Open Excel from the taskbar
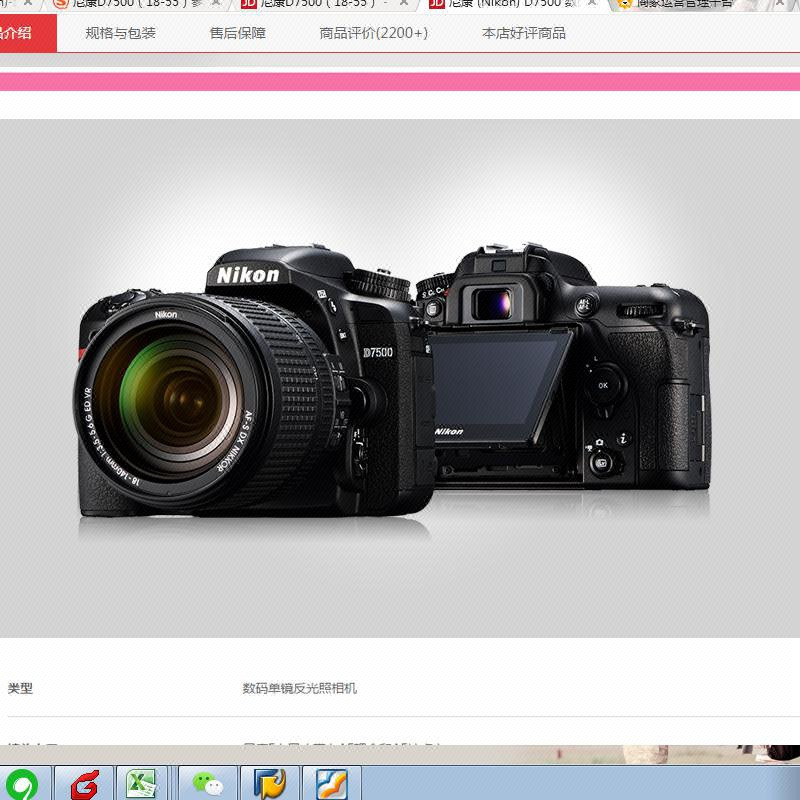Image resolution: width=800 pixels, height=800 pixels. 141,784
